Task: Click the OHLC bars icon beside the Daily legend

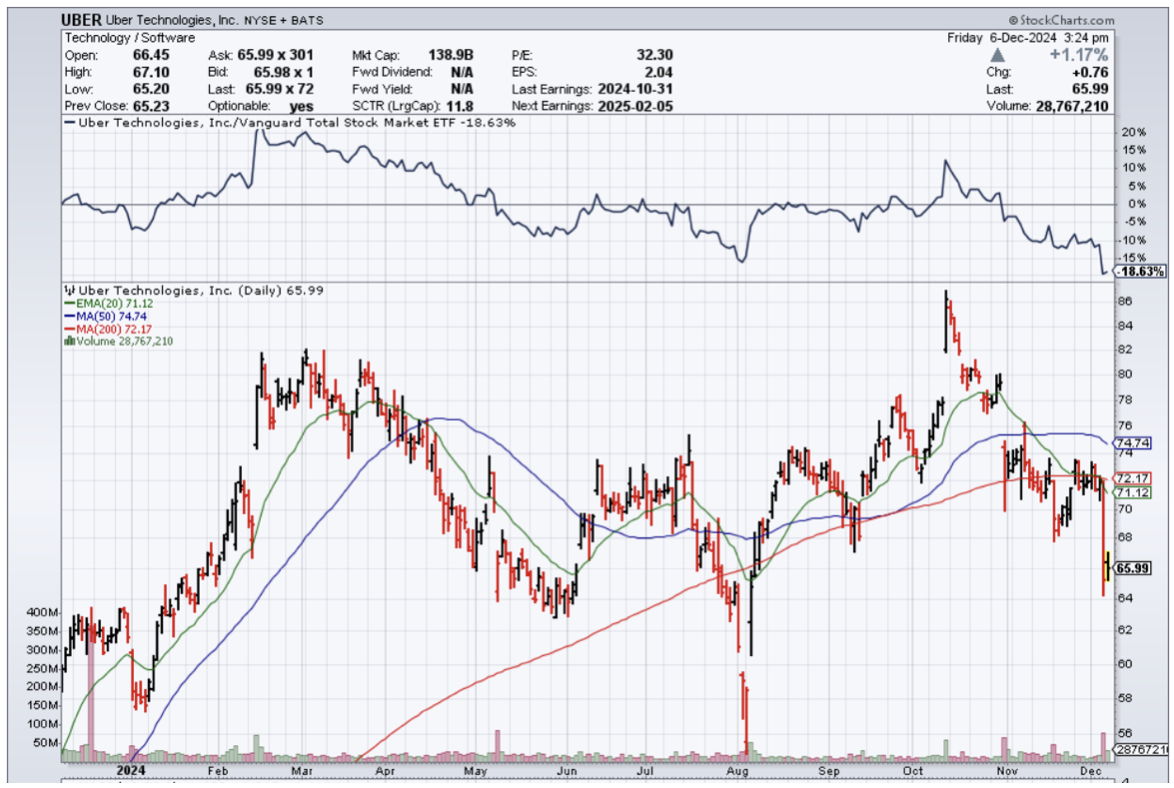Action: [68, 289]
